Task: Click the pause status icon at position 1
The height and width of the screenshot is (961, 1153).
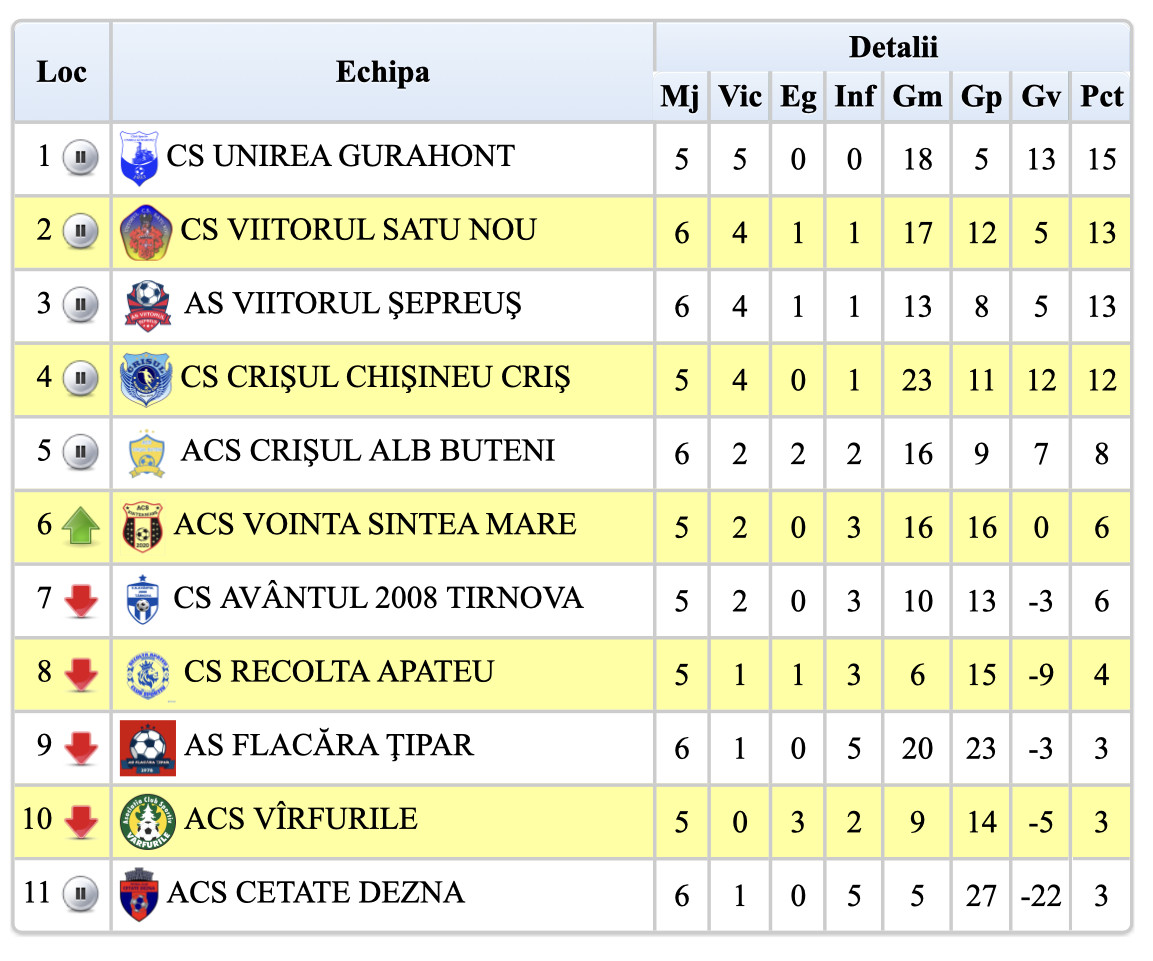Action: (80, 158)
